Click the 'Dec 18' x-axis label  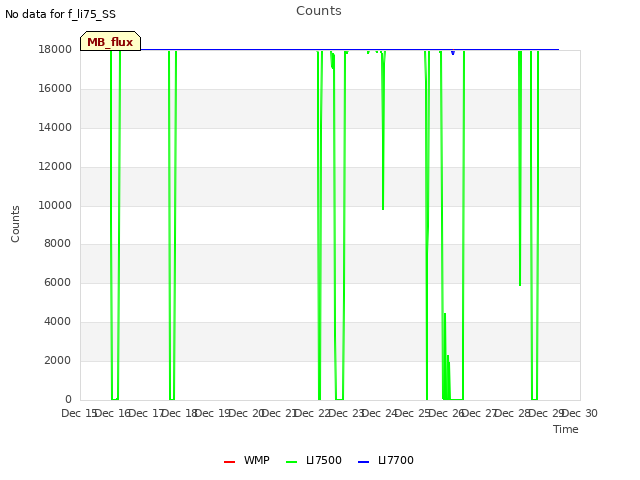click(180, 413)
